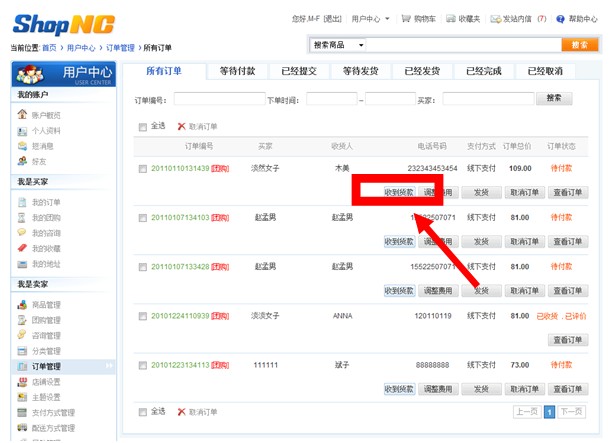The width and height of the screenshot is (609, 443).
Task: Click the icon beside 咨询管理
Action: pyautogui.click(x=22, y=335)
